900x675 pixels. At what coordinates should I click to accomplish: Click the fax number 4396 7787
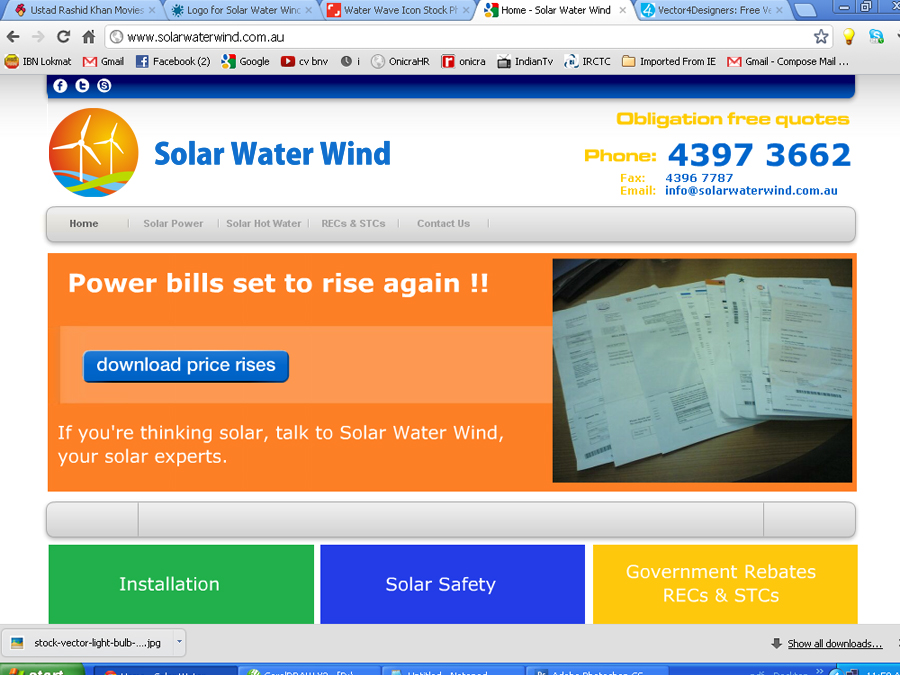pos(699,178)
